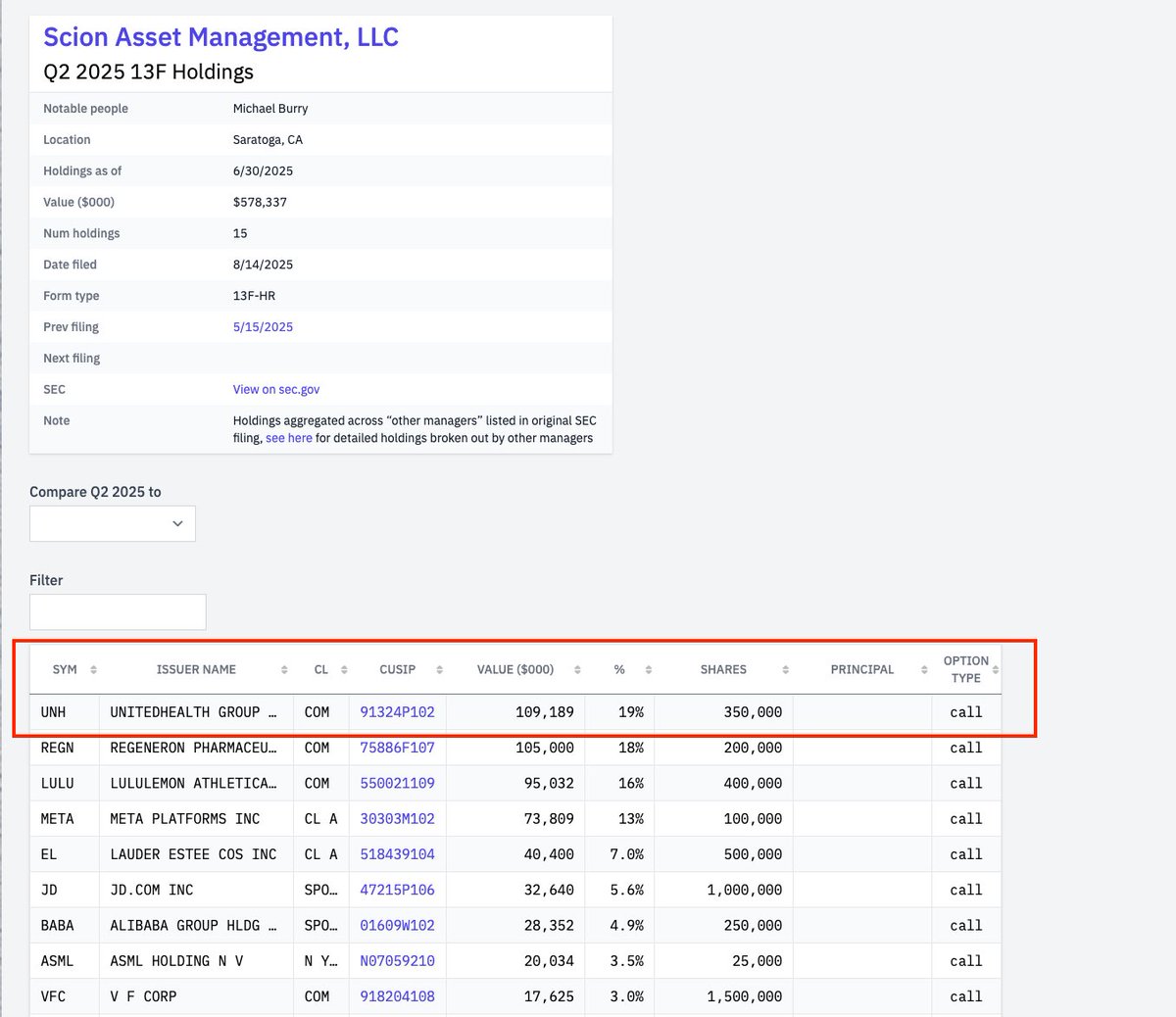Screen dimensions: 1176x1017
Task: Select the LULU symbol cell
Action: 65,783
